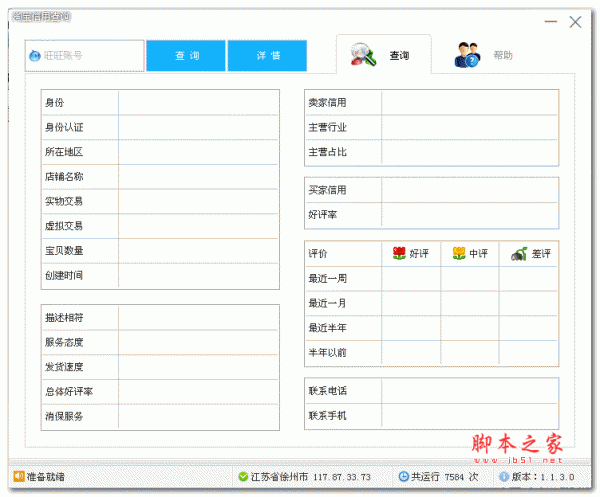Image resolution: width=600 pixels, height=497 pixels.
Task: Close the application window
Action: (575, 22)
